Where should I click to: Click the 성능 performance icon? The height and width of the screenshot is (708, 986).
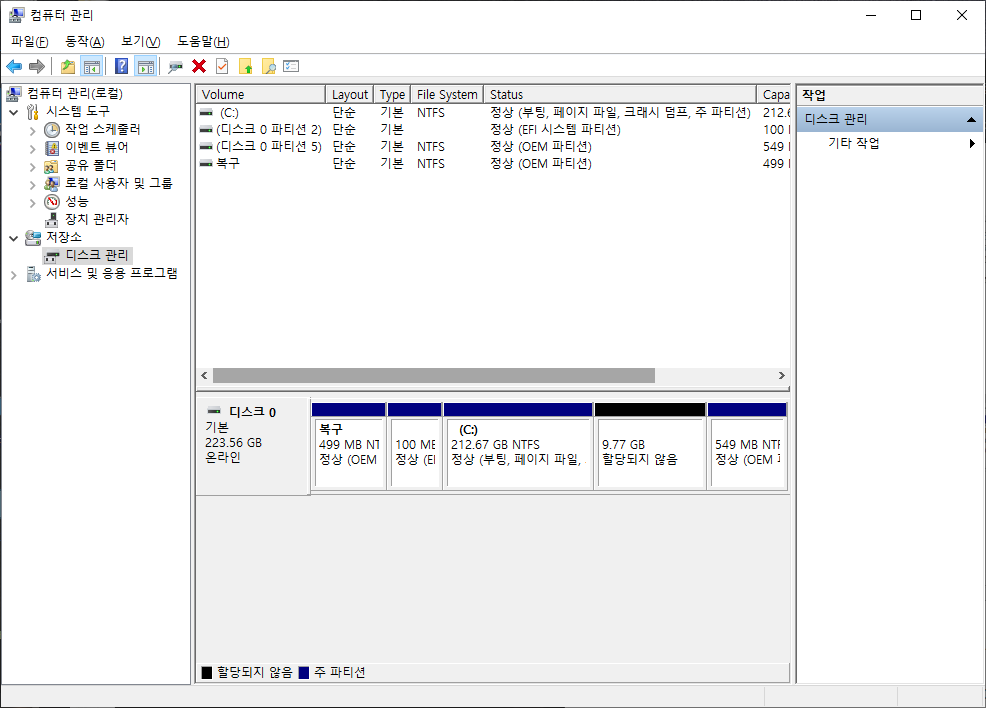(x=52, y=202)
